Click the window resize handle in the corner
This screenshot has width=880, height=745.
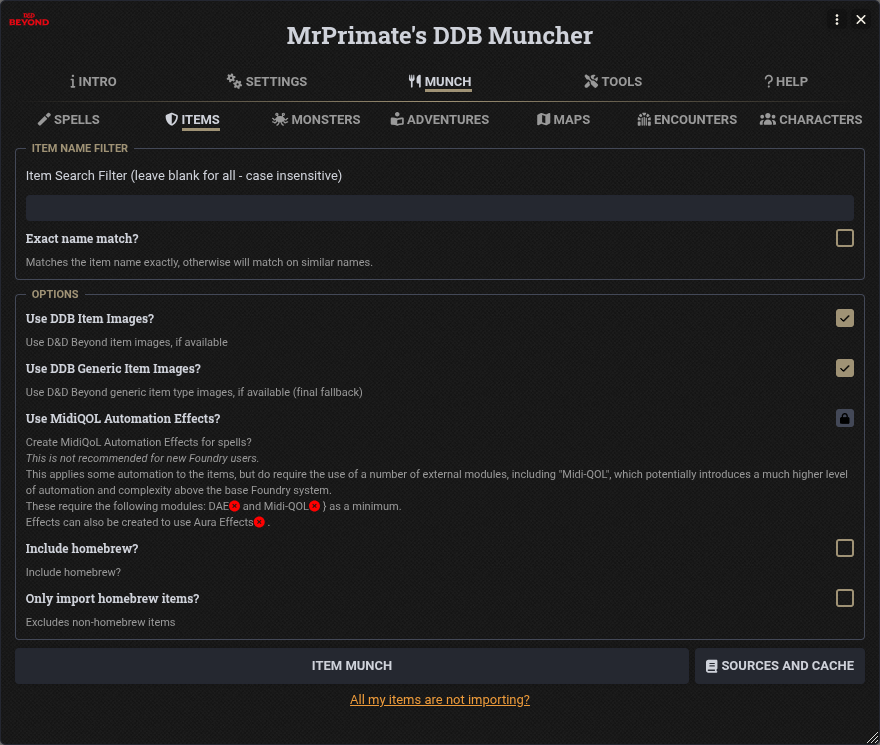(x=873, y=738)
